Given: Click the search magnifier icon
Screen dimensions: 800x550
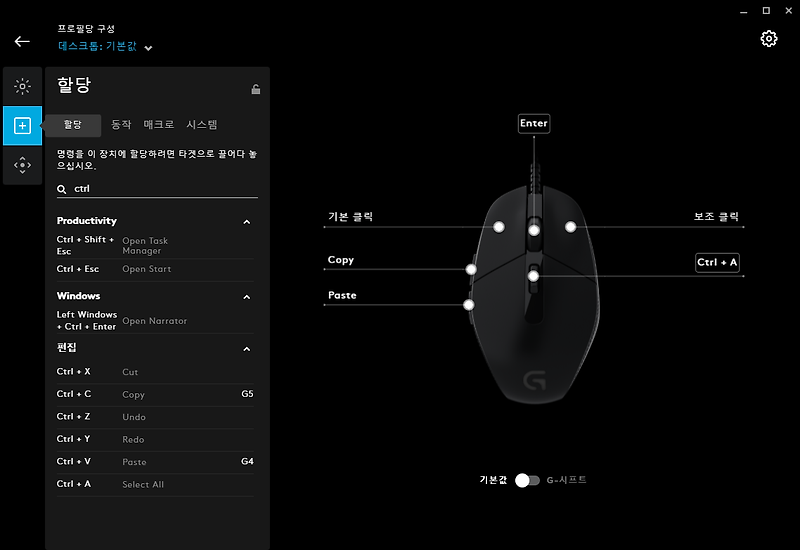Looking at the screenshot, I should pos(62,188).
